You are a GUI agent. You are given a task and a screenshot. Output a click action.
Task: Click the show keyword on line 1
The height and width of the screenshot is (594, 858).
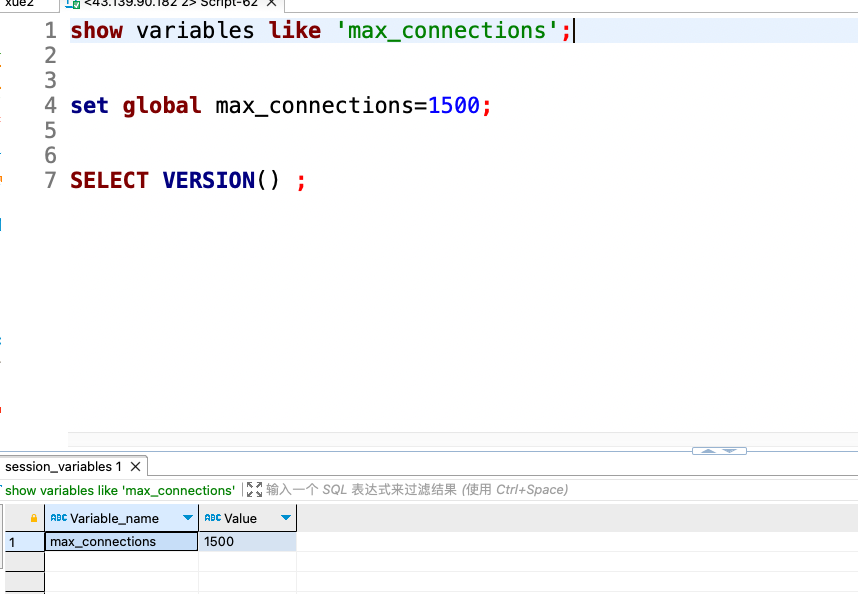click(x=96, y=31)
